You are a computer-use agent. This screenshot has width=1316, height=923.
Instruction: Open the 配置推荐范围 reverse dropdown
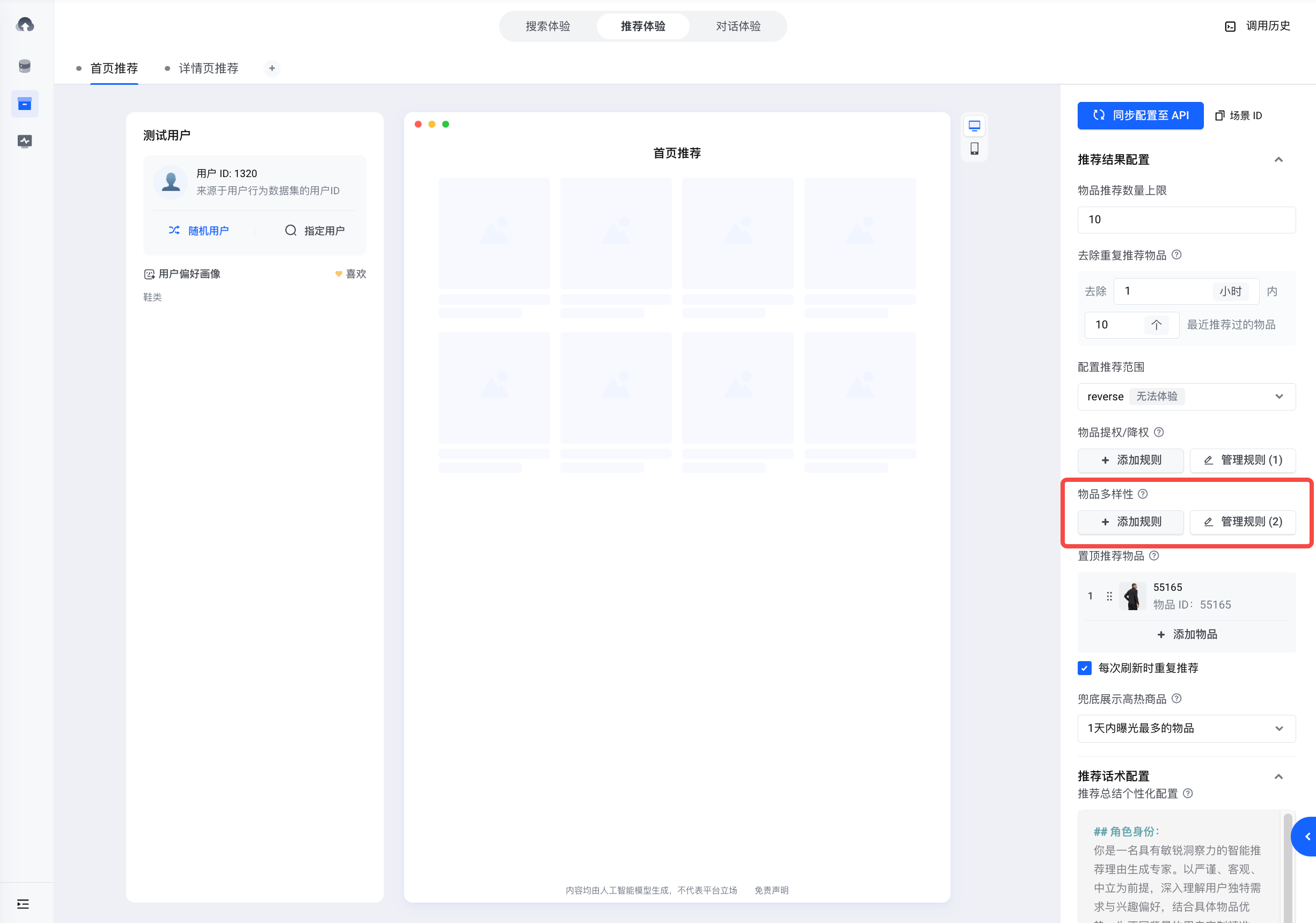click(x=1186, y=397)
